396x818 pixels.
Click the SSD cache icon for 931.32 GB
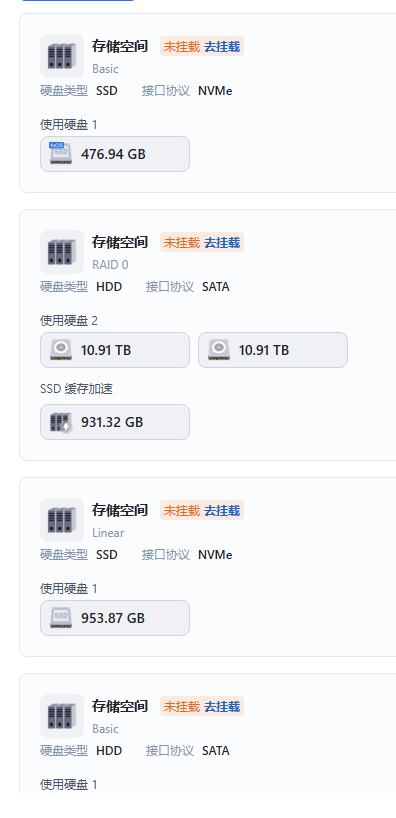coord(61,422)
